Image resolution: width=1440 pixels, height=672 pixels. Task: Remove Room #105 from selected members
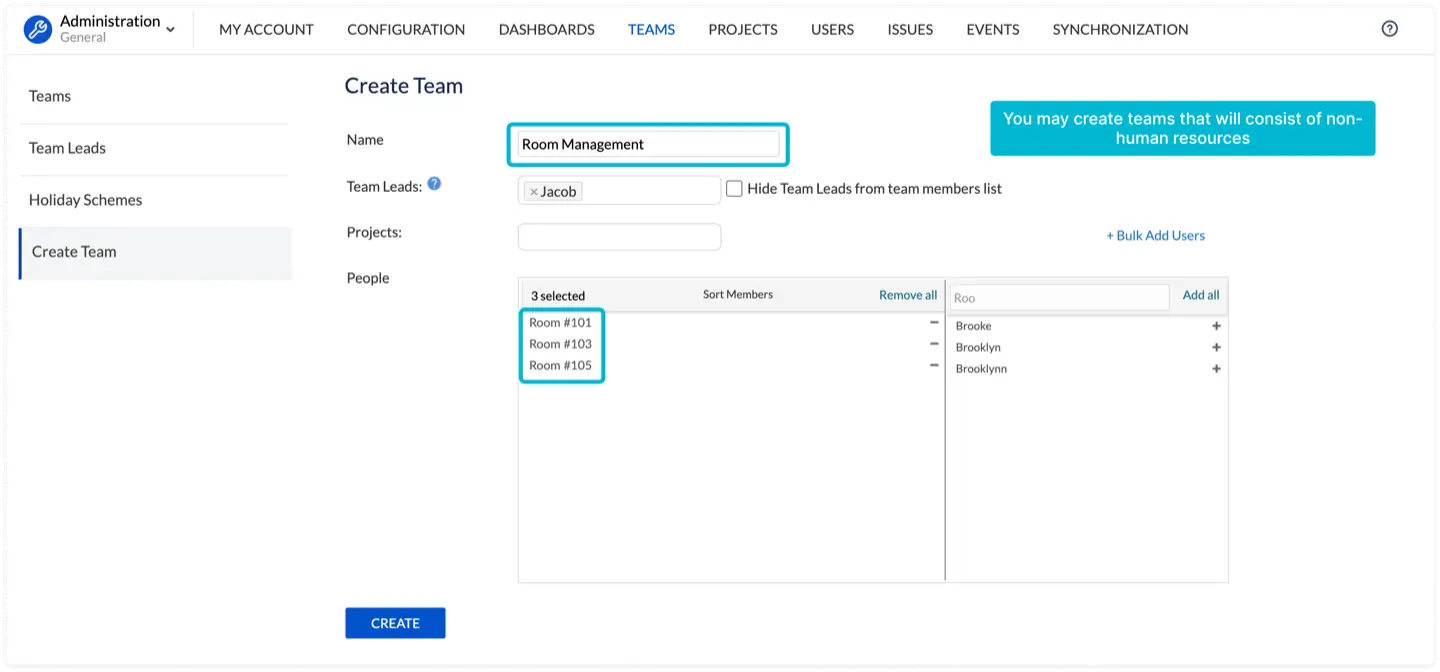[932, 366]
